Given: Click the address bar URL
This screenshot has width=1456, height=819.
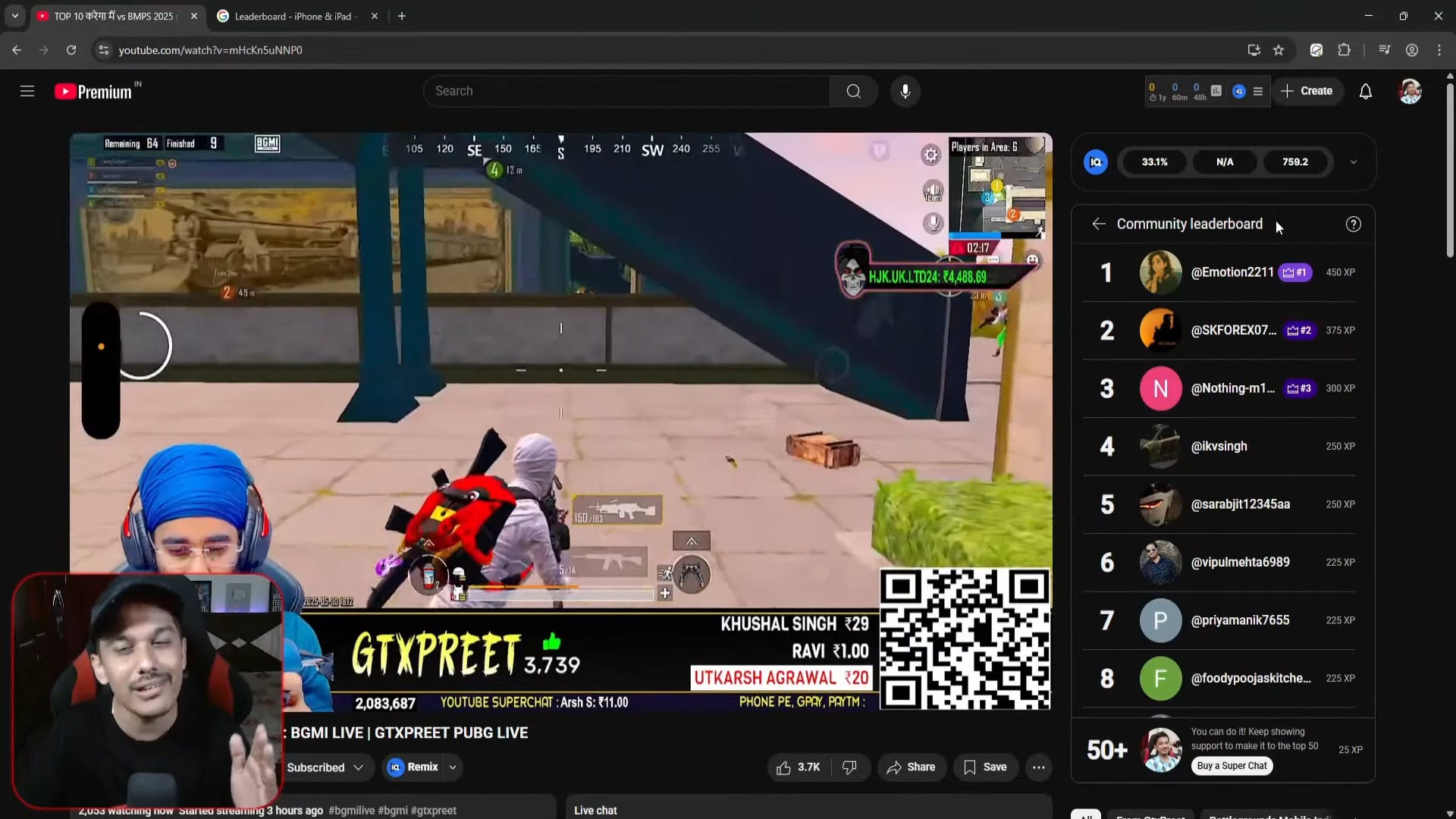Looking at the screenshot, I should coord(211,50).
